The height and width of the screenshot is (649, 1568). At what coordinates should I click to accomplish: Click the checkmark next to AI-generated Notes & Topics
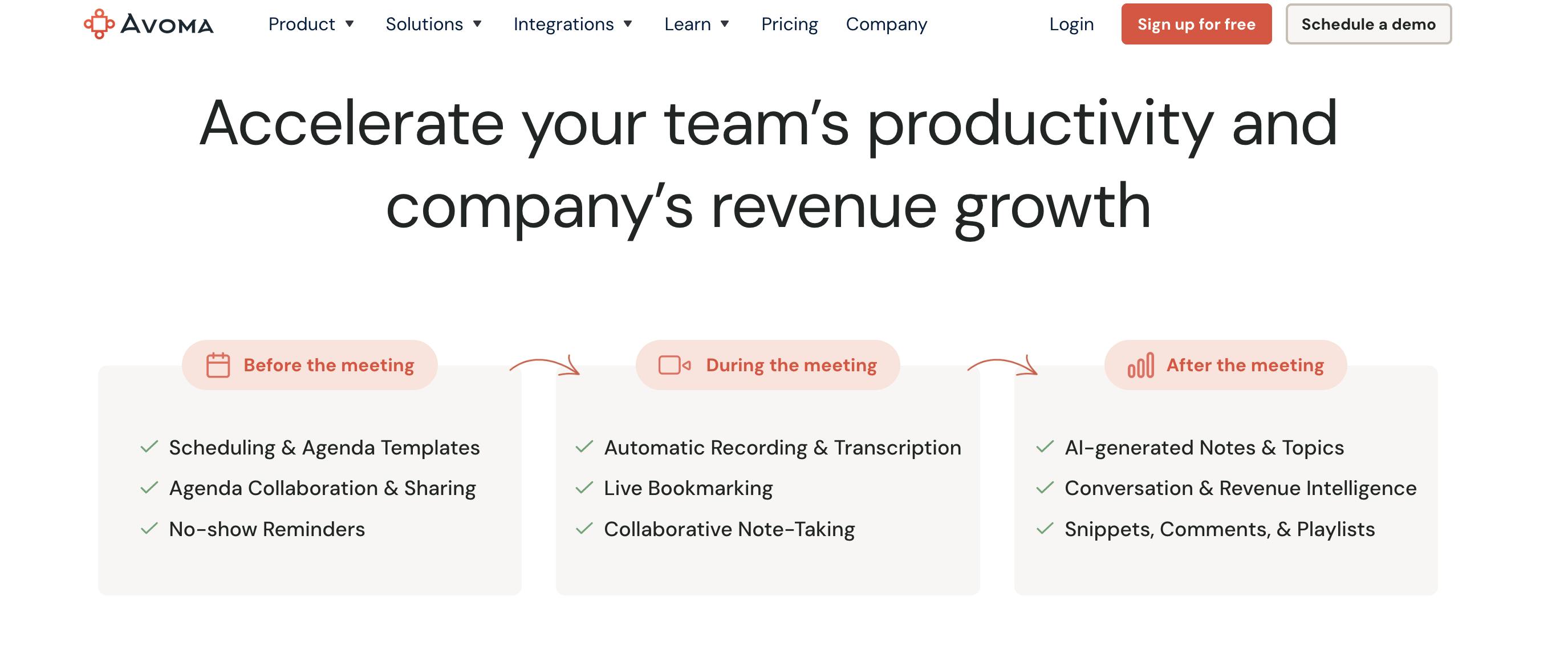pyautogui.click(x=1045, y=448)
